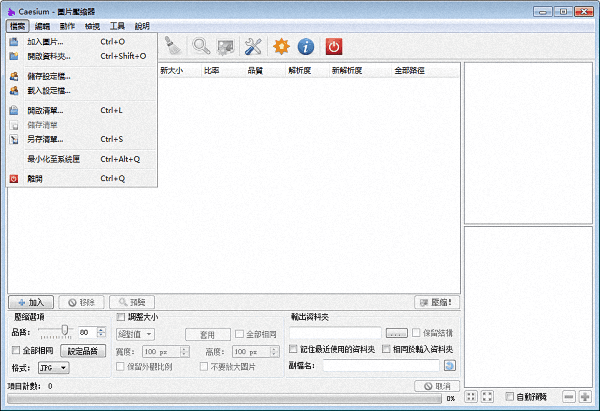Toggle the 保留外觀比例 checkbox

(x=120, y=367)
